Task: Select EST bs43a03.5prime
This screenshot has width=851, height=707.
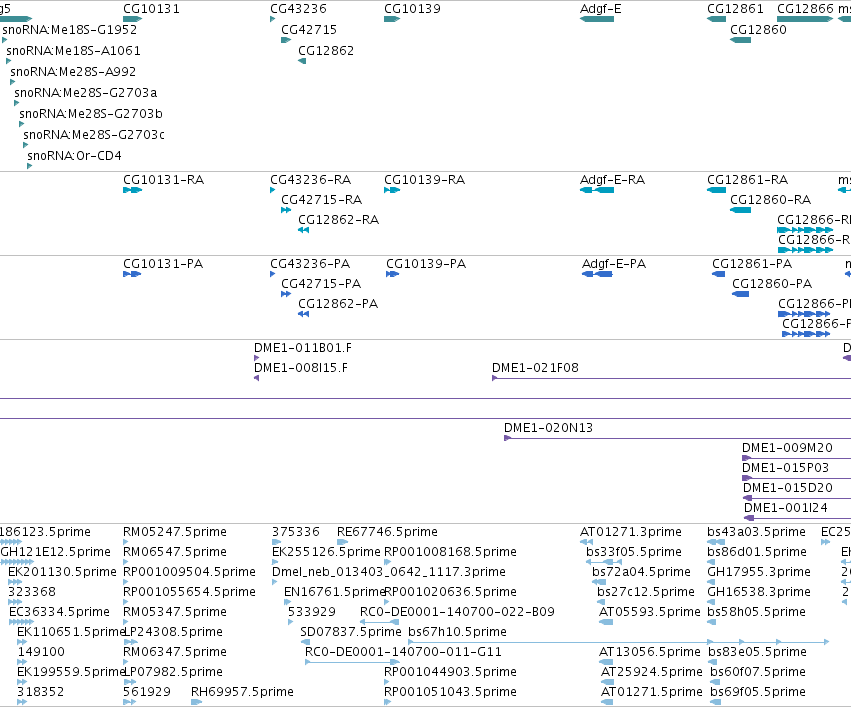Action: 756,532
